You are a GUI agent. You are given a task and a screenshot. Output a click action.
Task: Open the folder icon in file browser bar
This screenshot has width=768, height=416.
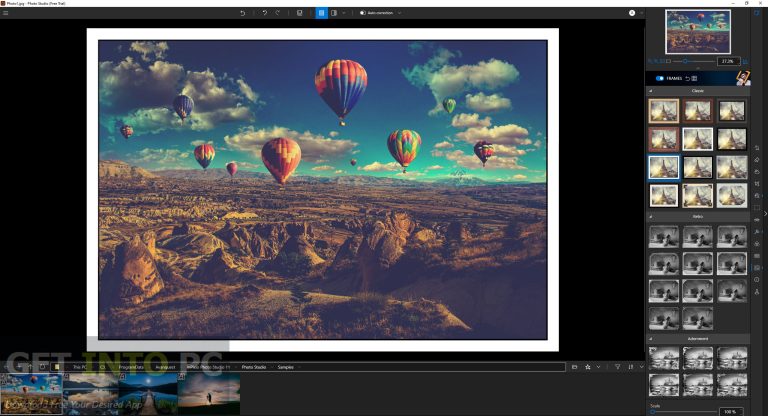(x=574, y=367)
